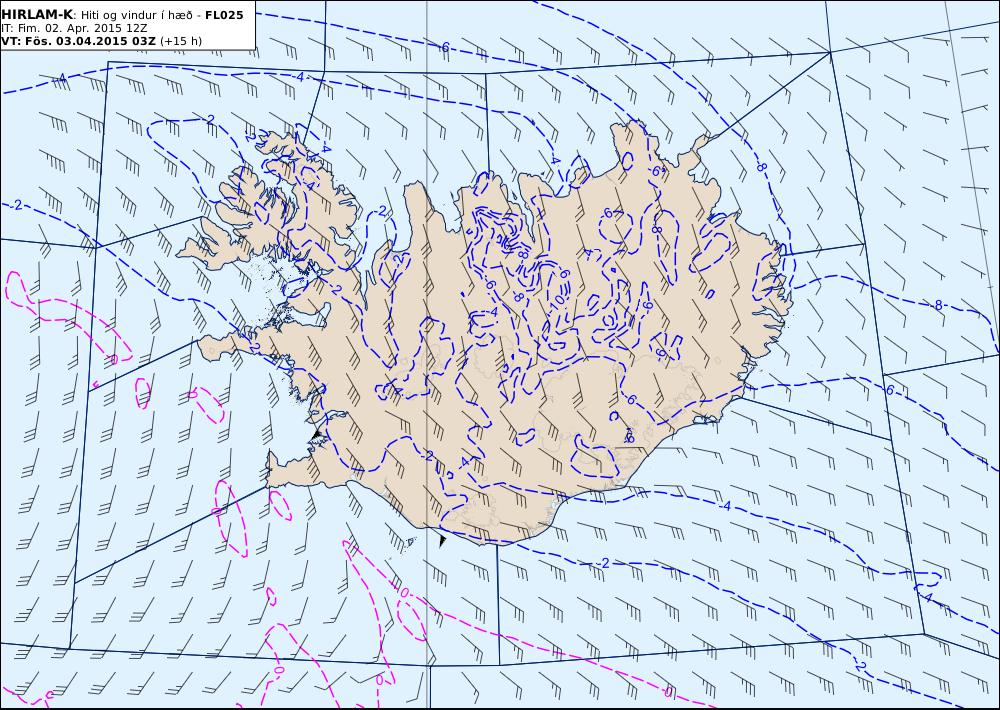Click the '(+15 h)' forecast offset text
This screenshot has width=1000, height=710.
click(181, 41)
